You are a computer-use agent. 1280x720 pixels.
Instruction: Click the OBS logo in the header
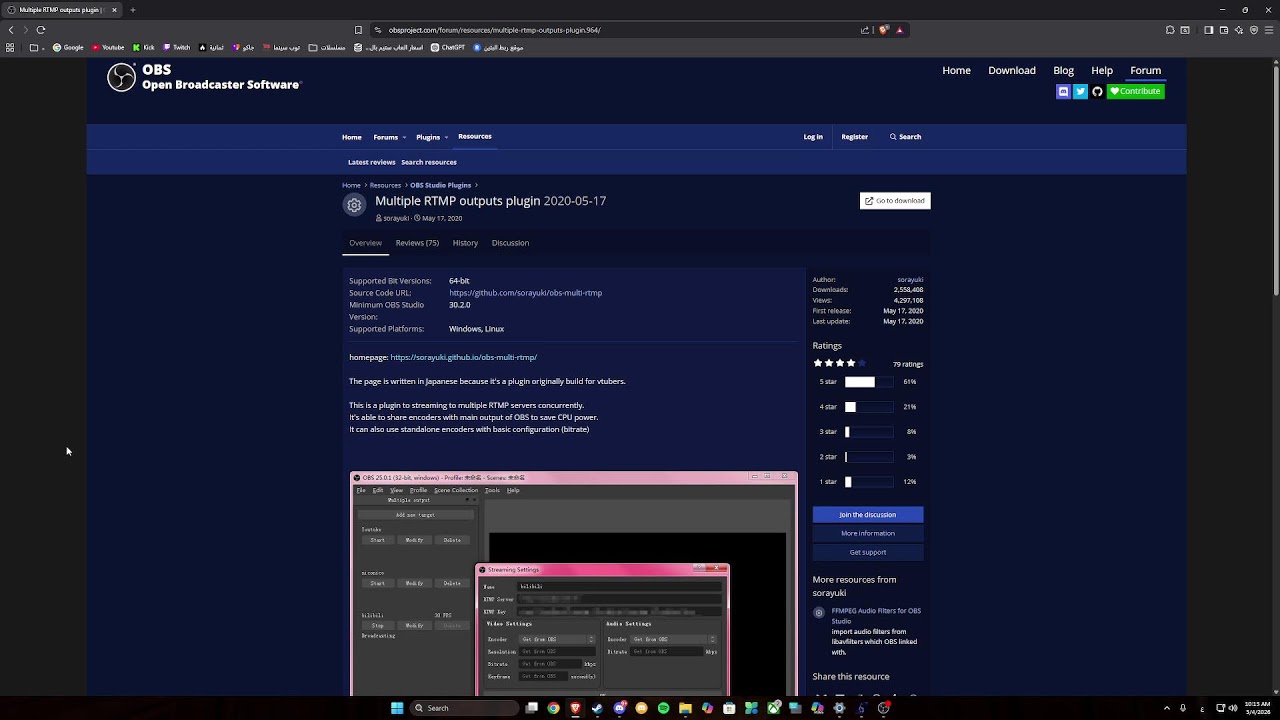(121, 77)
